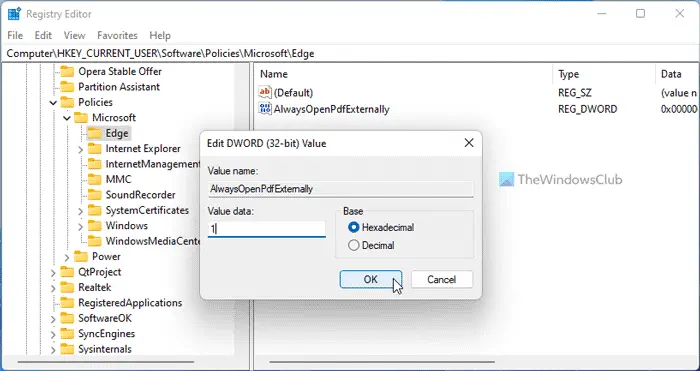Click the (Default) string value icon
Screen dimensions: 700x371
[265, 92]
